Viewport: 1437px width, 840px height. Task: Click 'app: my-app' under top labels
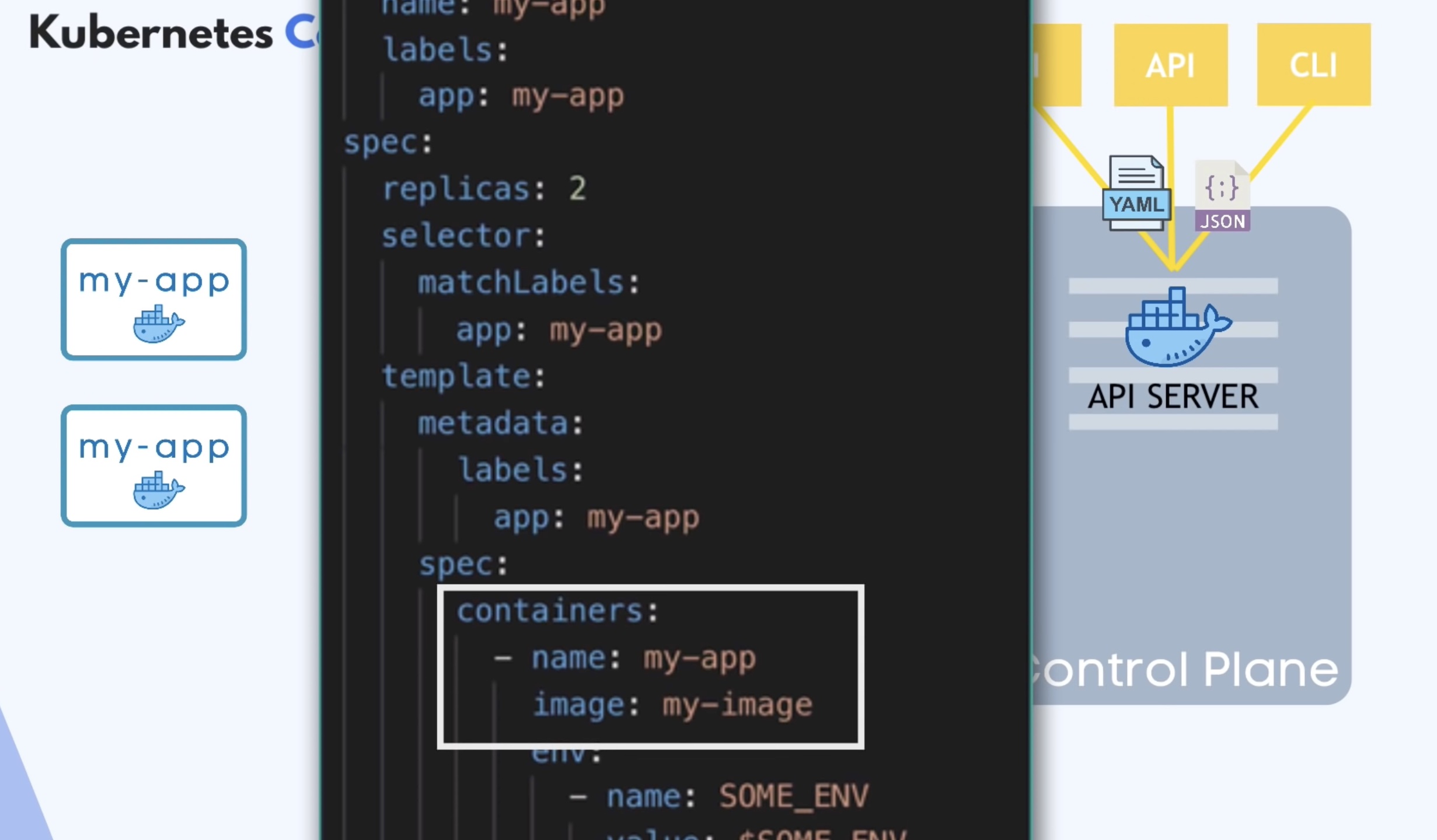coord(521,96)
